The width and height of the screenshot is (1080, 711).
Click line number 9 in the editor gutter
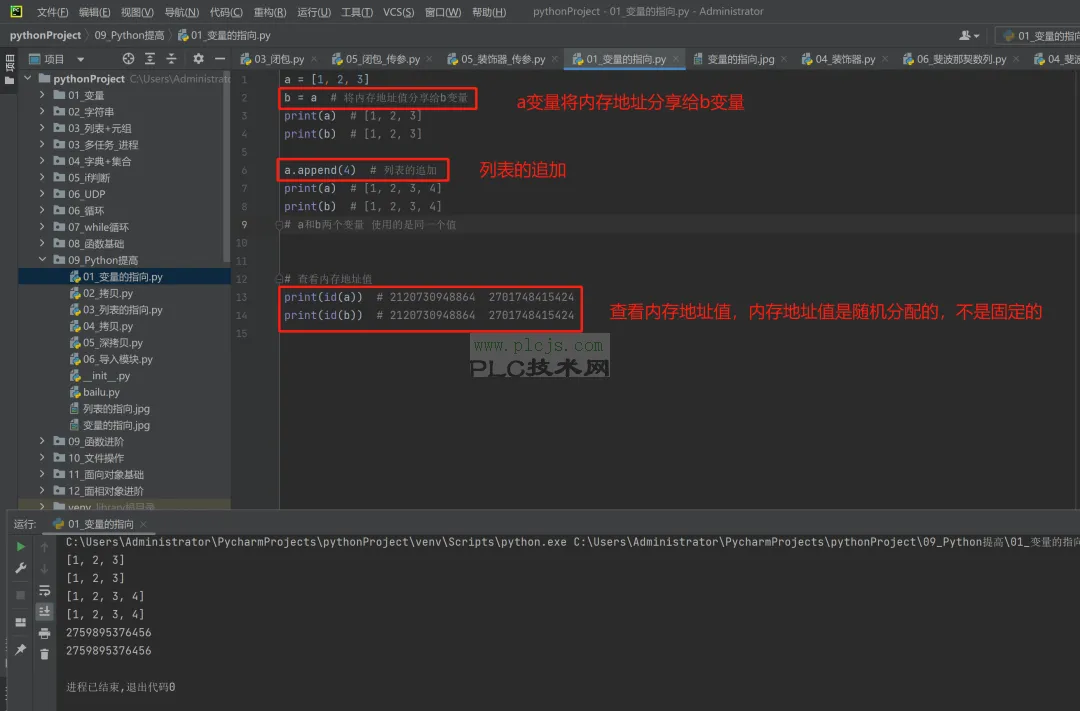[244, 225]
